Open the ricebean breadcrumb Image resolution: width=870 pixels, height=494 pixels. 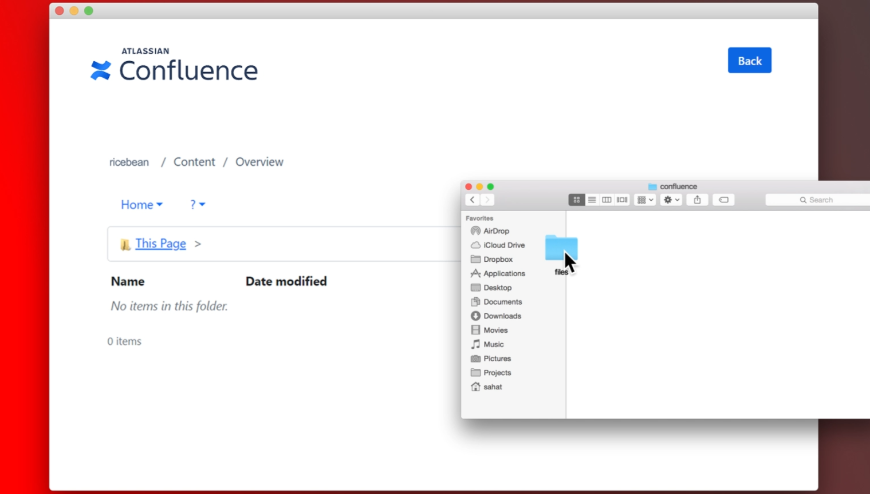coord(129,162)
